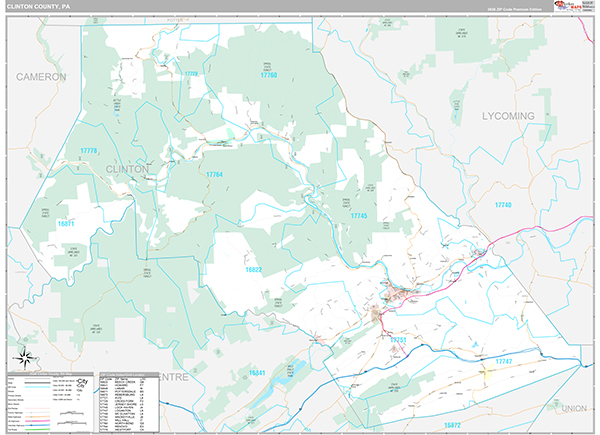Click ZIP code label 17764
Screen dimensions: 600x435
[214, 174]
